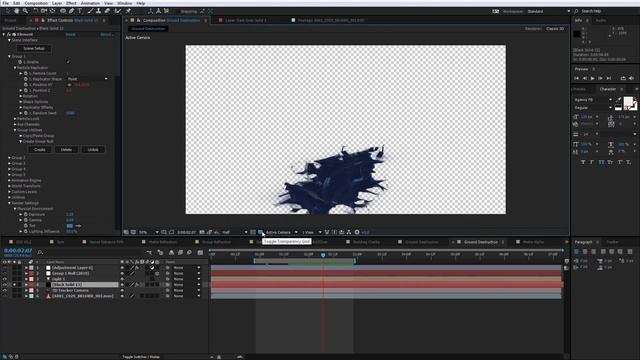This screenshot has height=360, width=640.
Task: Toggle visibility of the Black Solid 13 layer
Action: [x=5, y=284]
